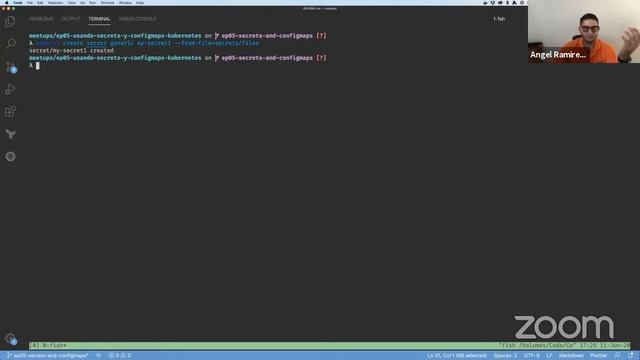
Task: Change the Markdown language mode
Action: [571, 356]
